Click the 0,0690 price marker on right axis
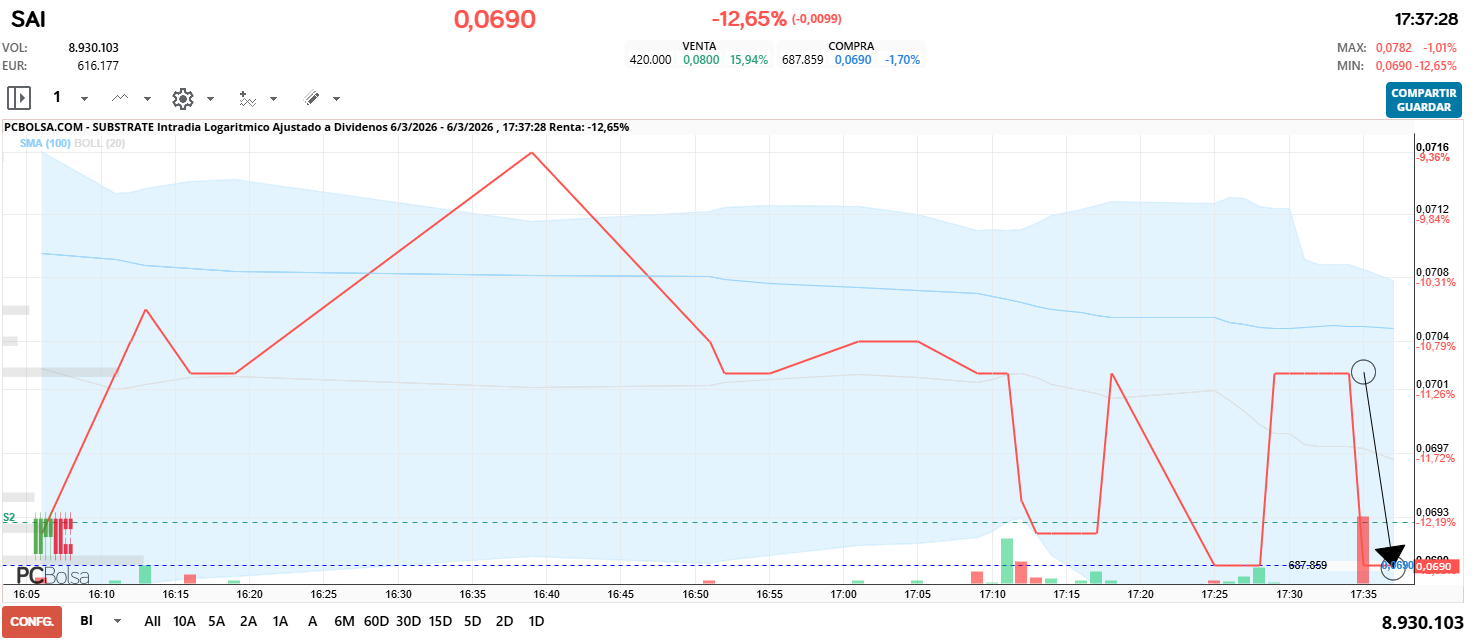Viewport: 1477px width, 643px height. coord(1434,564)
